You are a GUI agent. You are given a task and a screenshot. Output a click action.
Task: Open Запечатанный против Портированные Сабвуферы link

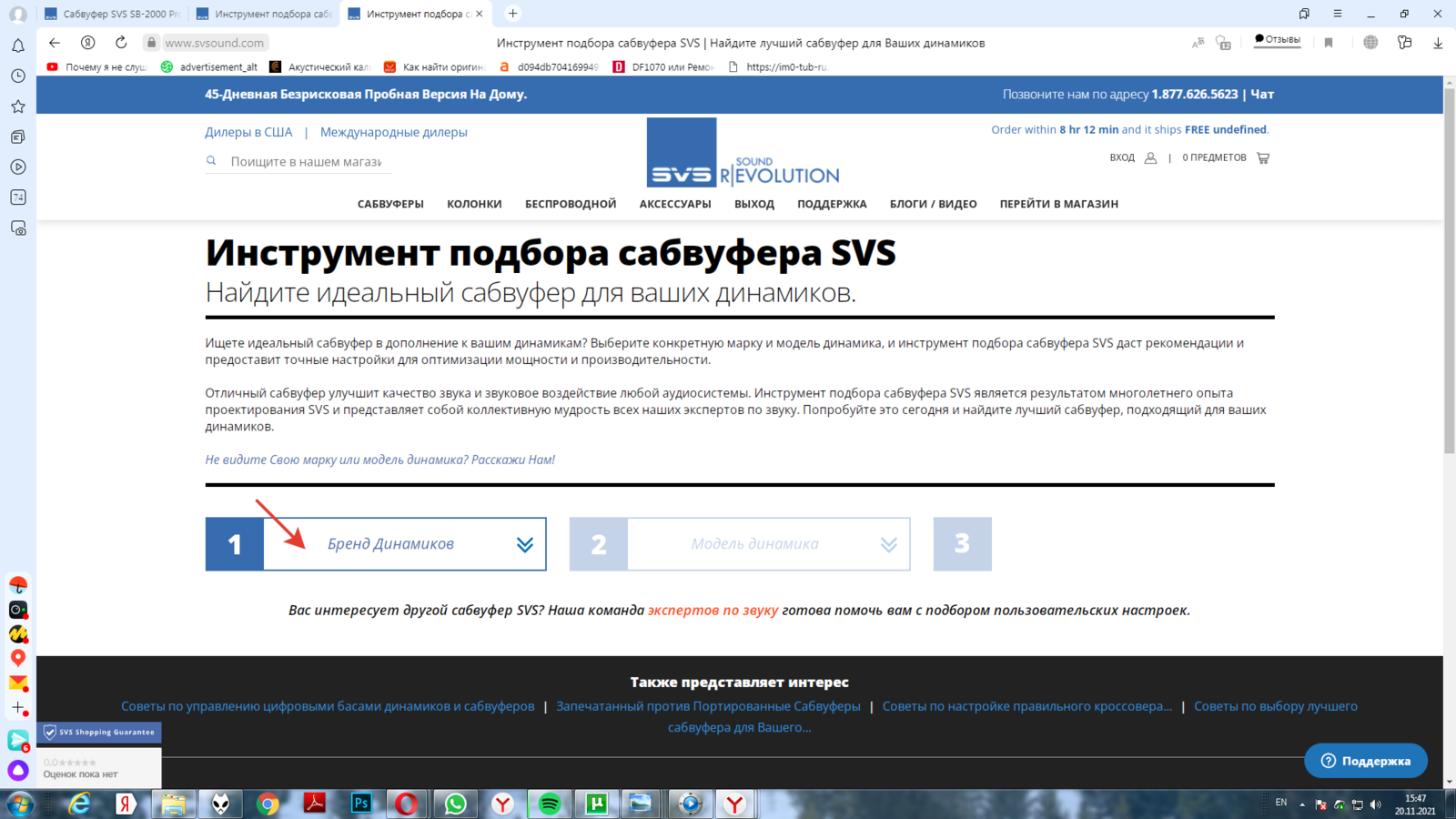point(708,706)
